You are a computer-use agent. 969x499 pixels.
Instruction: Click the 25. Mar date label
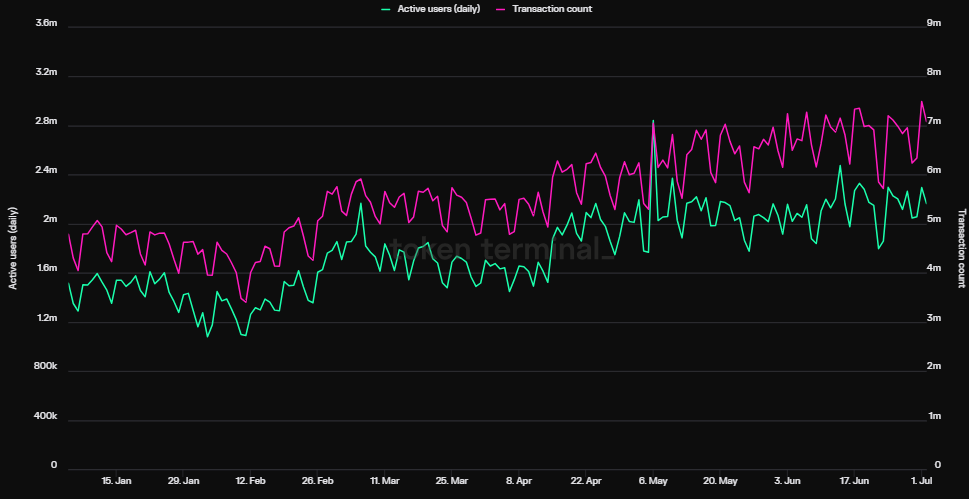(x=452, y=480)
